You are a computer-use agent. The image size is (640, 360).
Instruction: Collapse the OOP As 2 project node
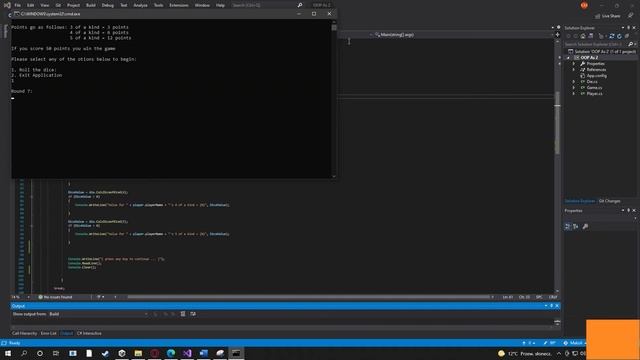point(568,58)
